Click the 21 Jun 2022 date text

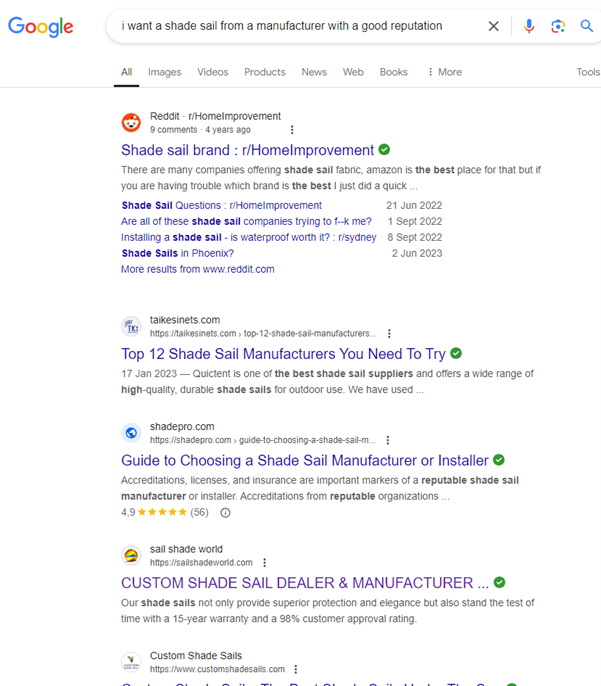click(x=414, y=205)
